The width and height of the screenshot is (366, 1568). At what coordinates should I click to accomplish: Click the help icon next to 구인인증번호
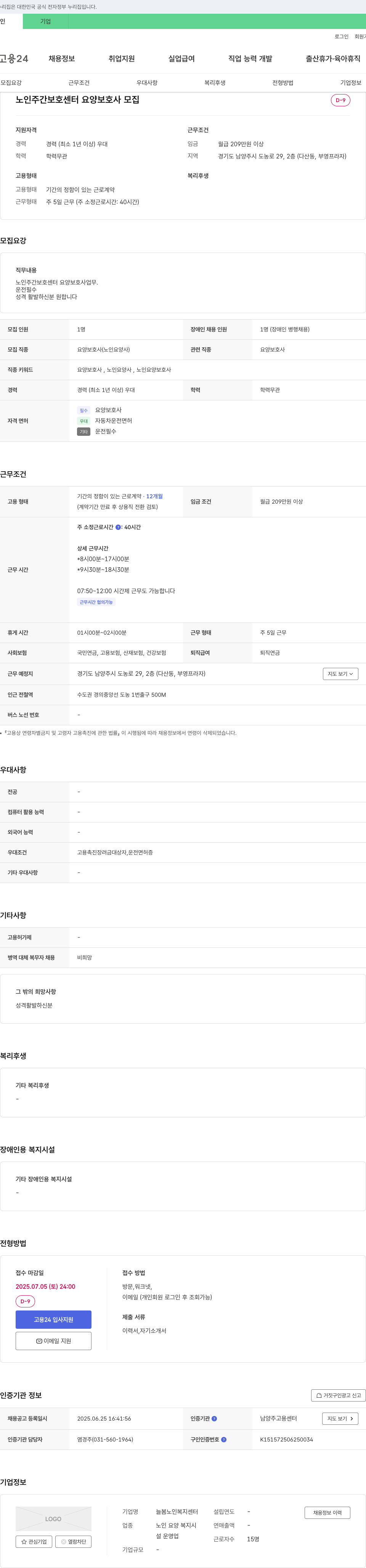(223, 1440)
